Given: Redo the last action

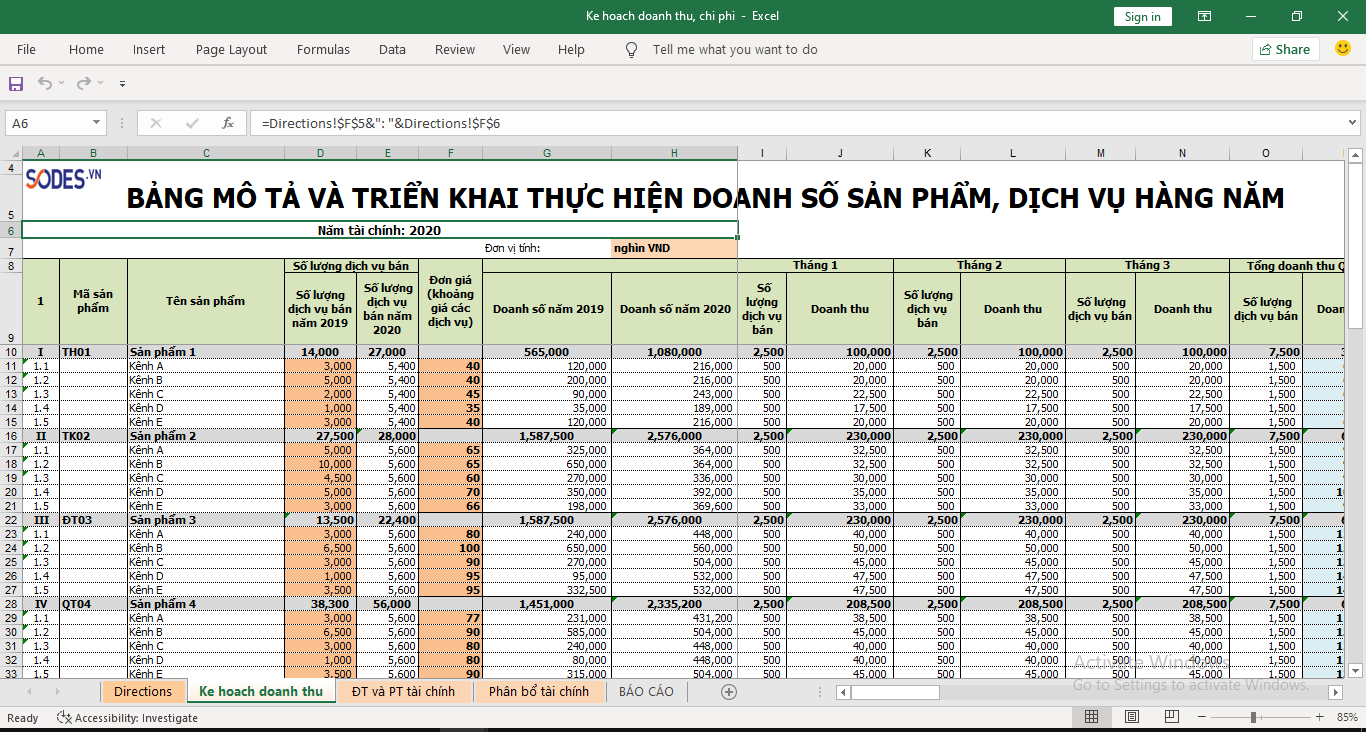Looking at the screenshot, I should 84,84.
